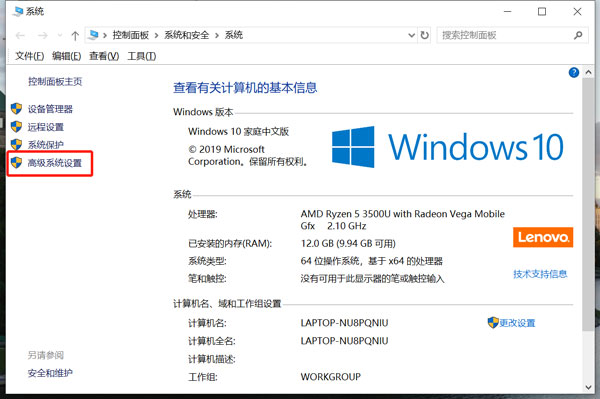Open the 工具(T) menu
600x399 pixels.
tap(142, 56)
